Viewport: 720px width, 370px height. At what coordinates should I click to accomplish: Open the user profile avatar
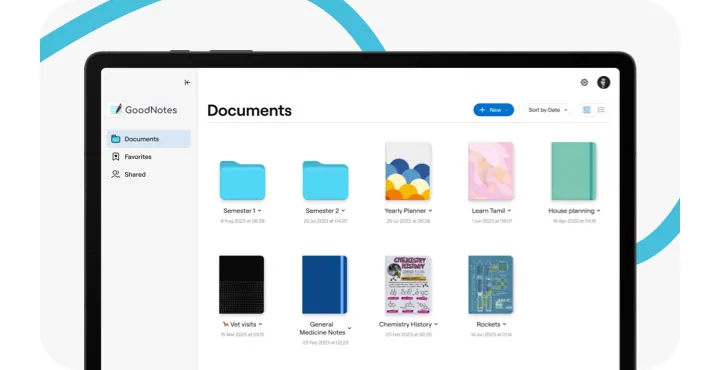[x=603, y=83]
